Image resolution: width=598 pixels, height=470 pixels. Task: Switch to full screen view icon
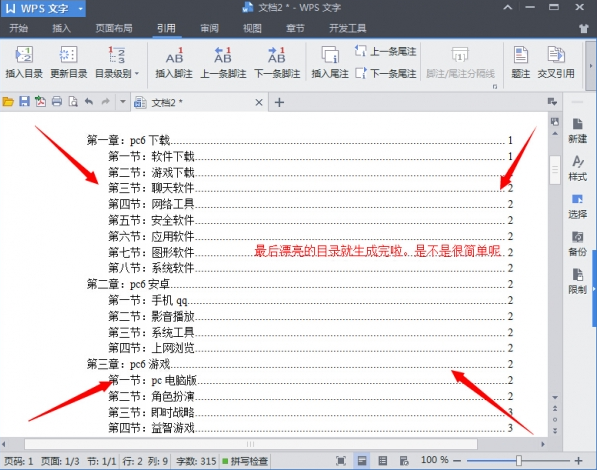(x=341, y=461)
